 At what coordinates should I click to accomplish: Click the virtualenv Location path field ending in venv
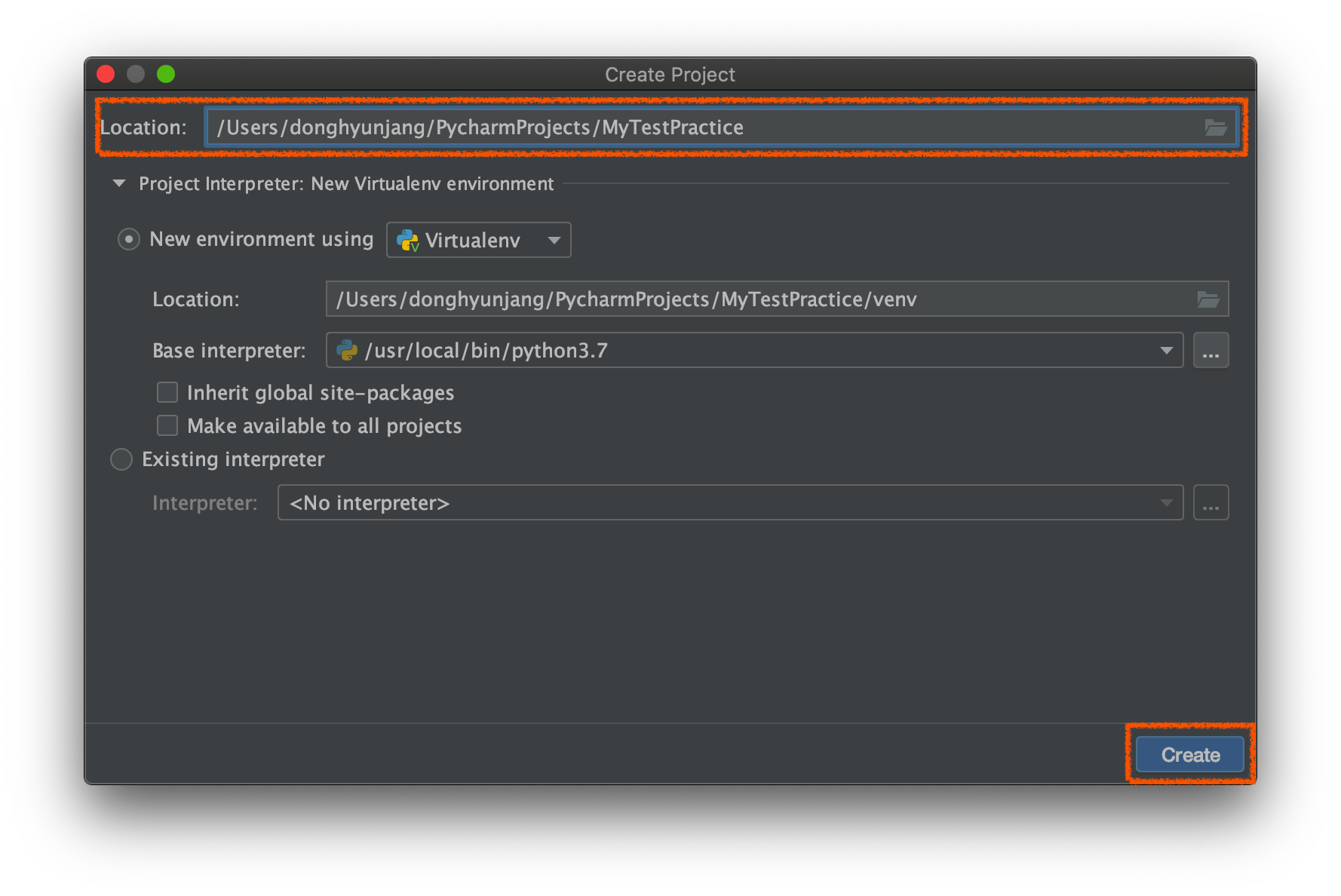[x=777, y=299]
